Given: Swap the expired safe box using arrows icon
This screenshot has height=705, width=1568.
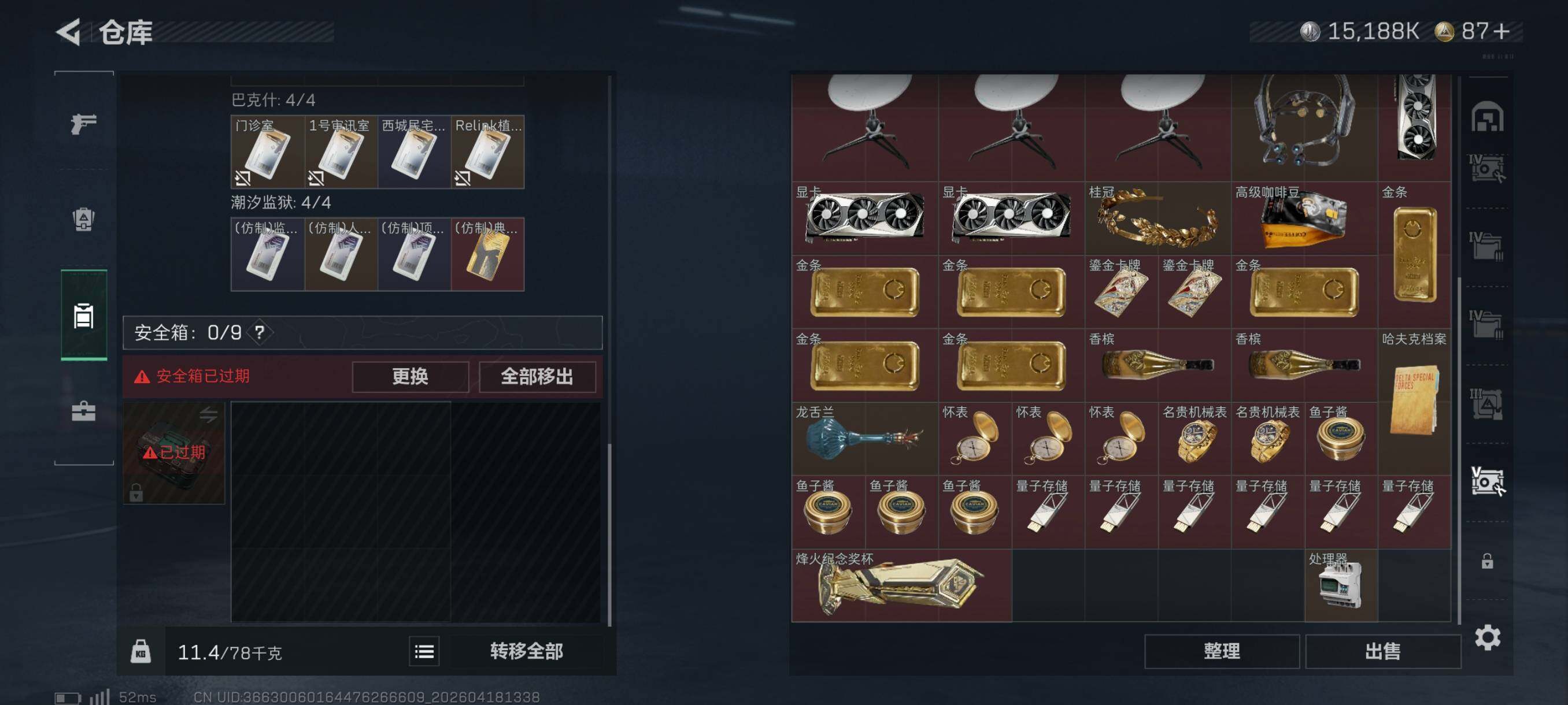Looking at the screenshot, I should pyautogui.click(x=208, y=415).
